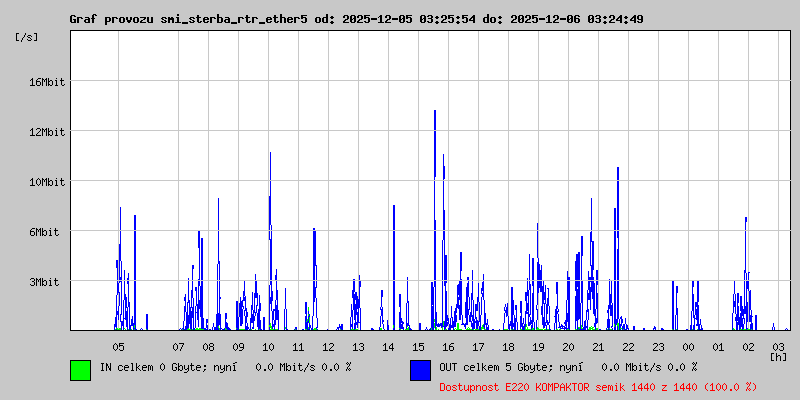Click the blue OUT legend color swatch
This screenshot has height=400, width=800.
(x=420, y=369)
